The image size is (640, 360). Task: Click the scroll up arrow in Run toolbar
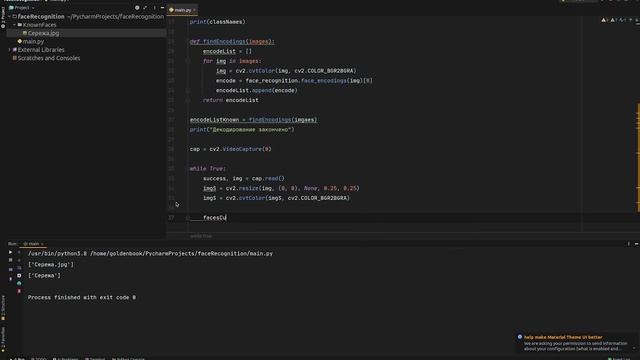[x=19, y=252]
